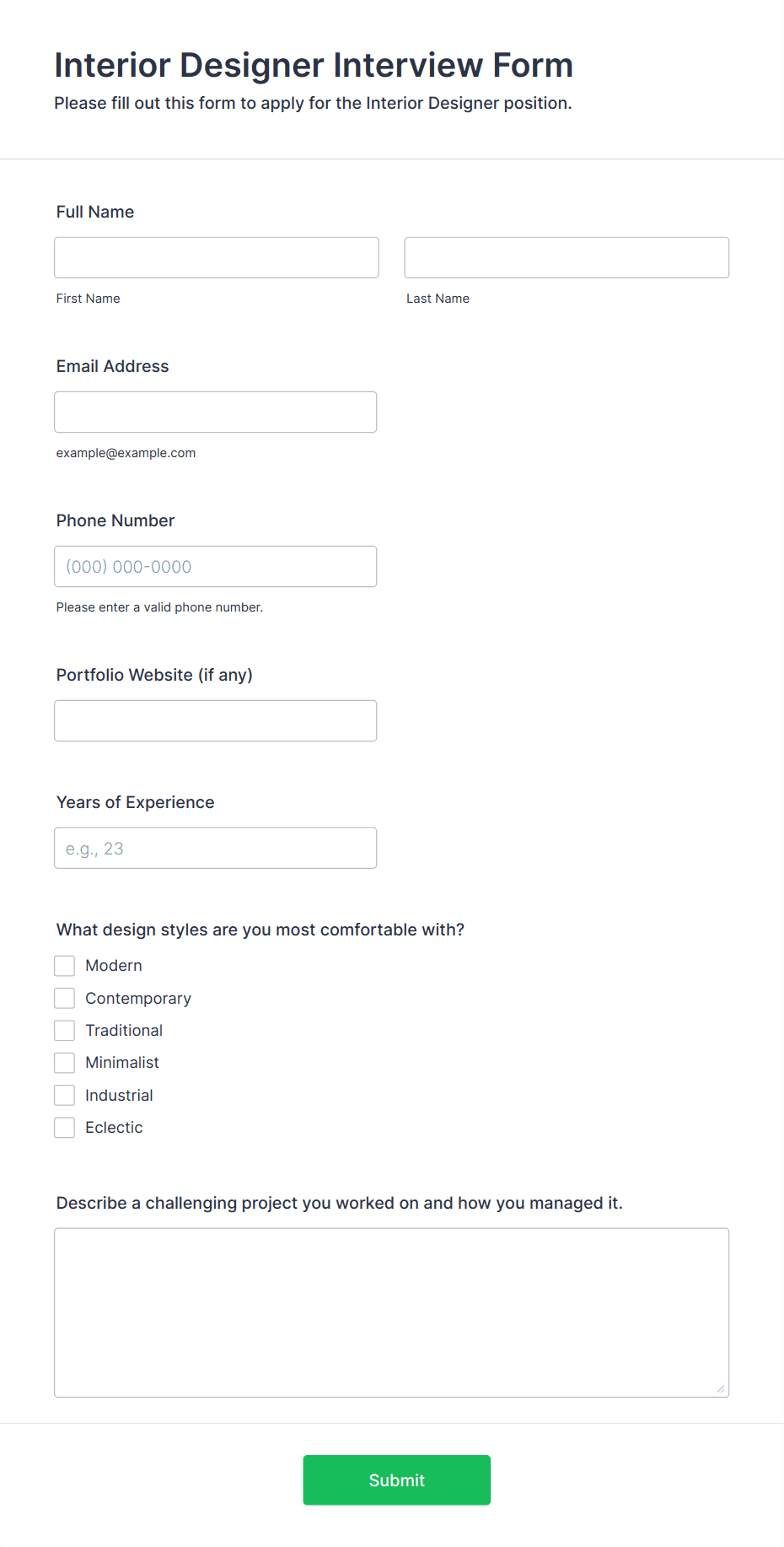Click the Eclectic label text
Screen dimensions: 784x1547
coord(114,1128)
